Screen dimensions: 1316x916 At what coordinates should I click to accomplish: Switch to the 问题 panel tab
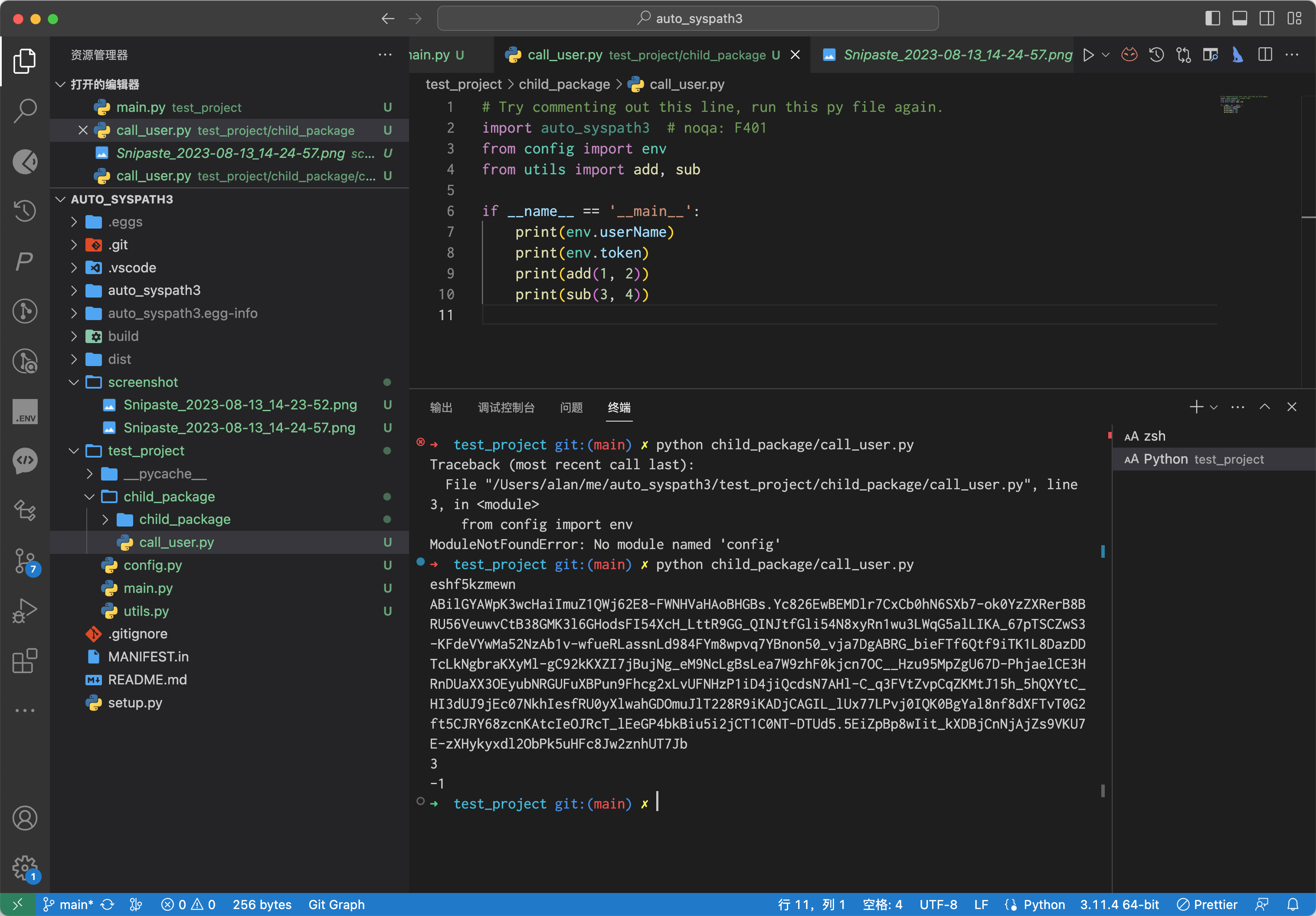571,407
